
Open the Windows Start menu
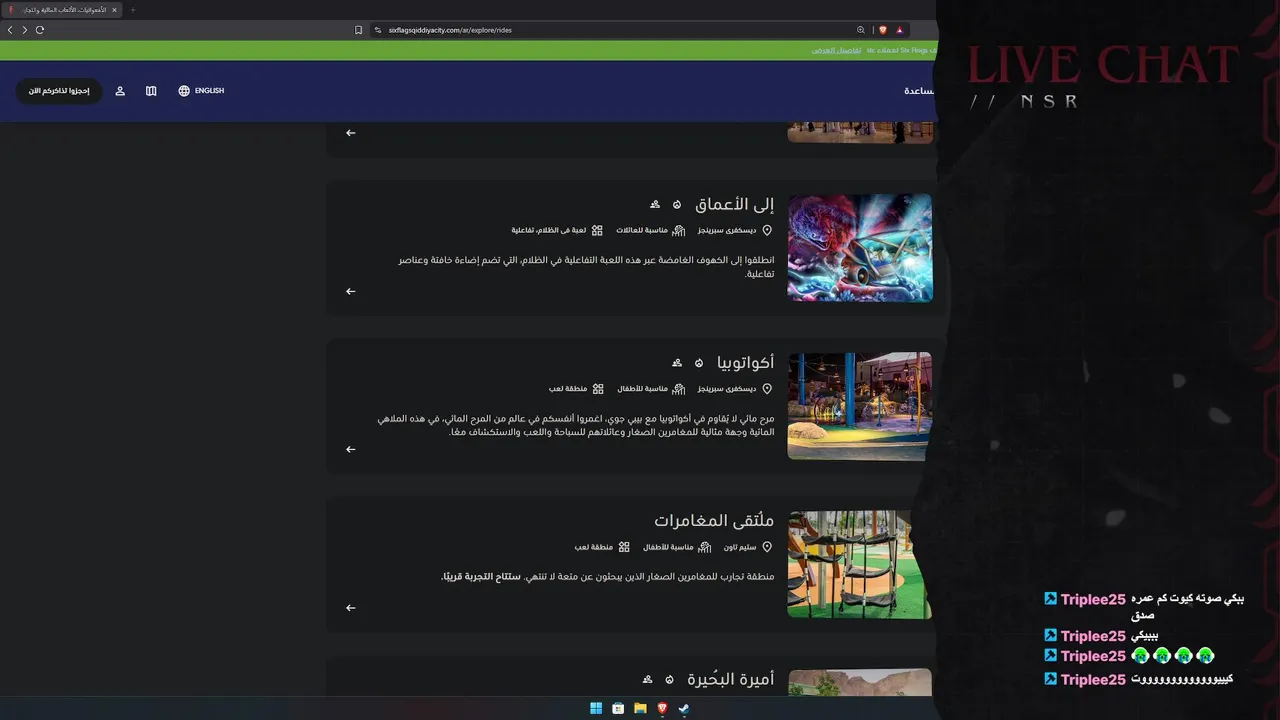pos(596,708)
